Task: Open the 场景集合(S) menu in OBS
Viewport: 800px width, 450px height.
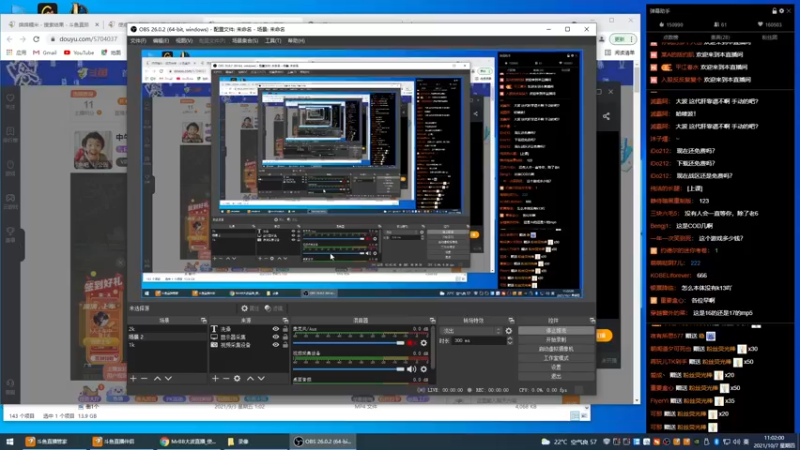Action: [x=245, y=41]
